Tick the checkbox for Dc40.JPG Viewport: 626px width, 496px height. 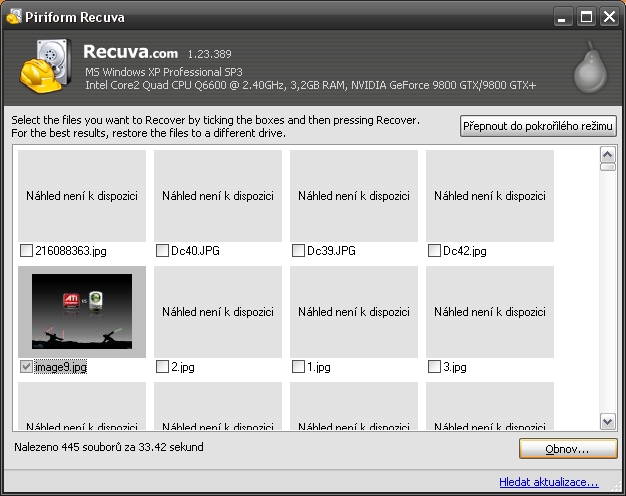click(162, 251)
